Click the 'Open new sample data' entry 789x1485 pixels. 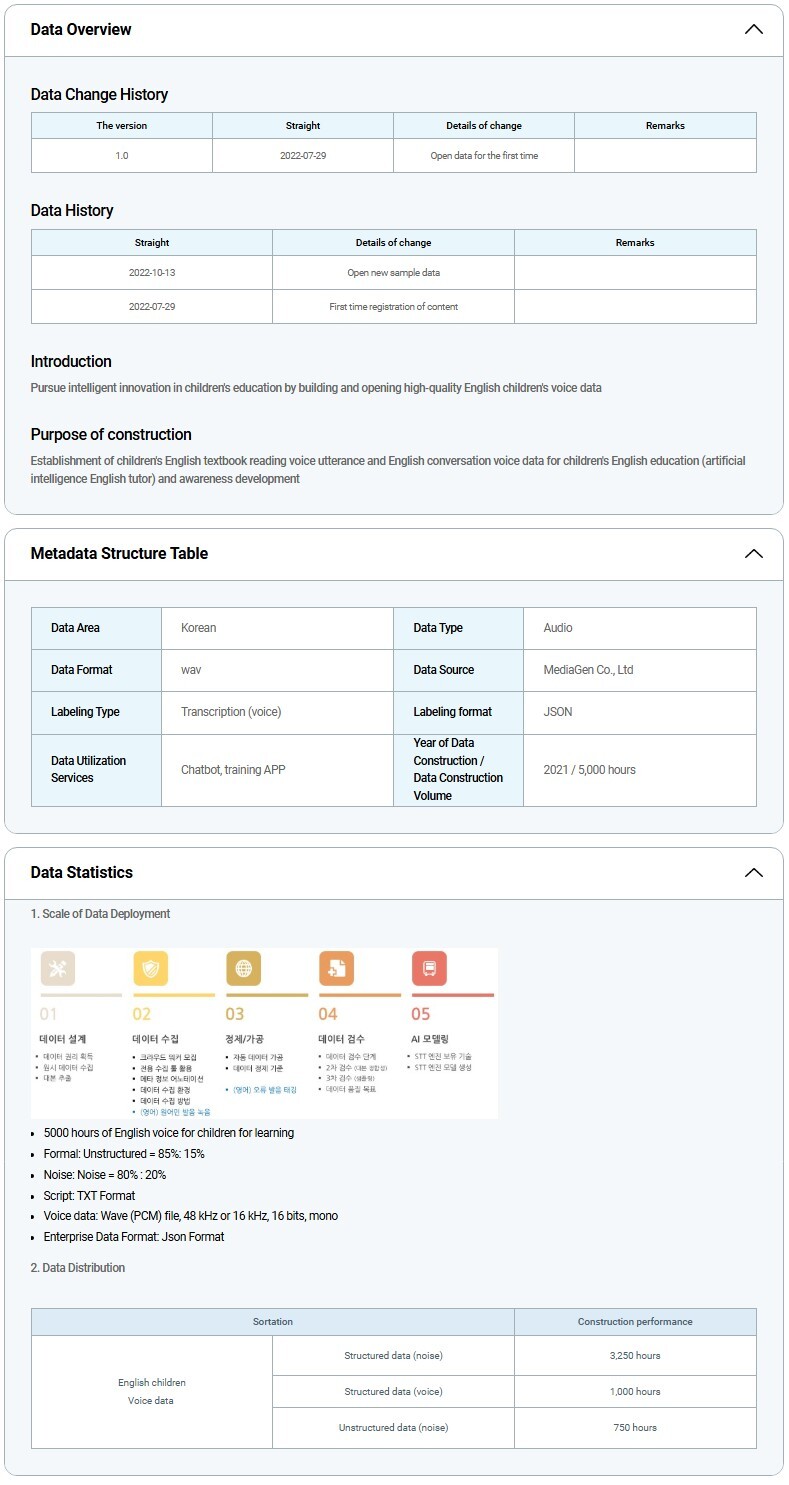click(393, 273)
